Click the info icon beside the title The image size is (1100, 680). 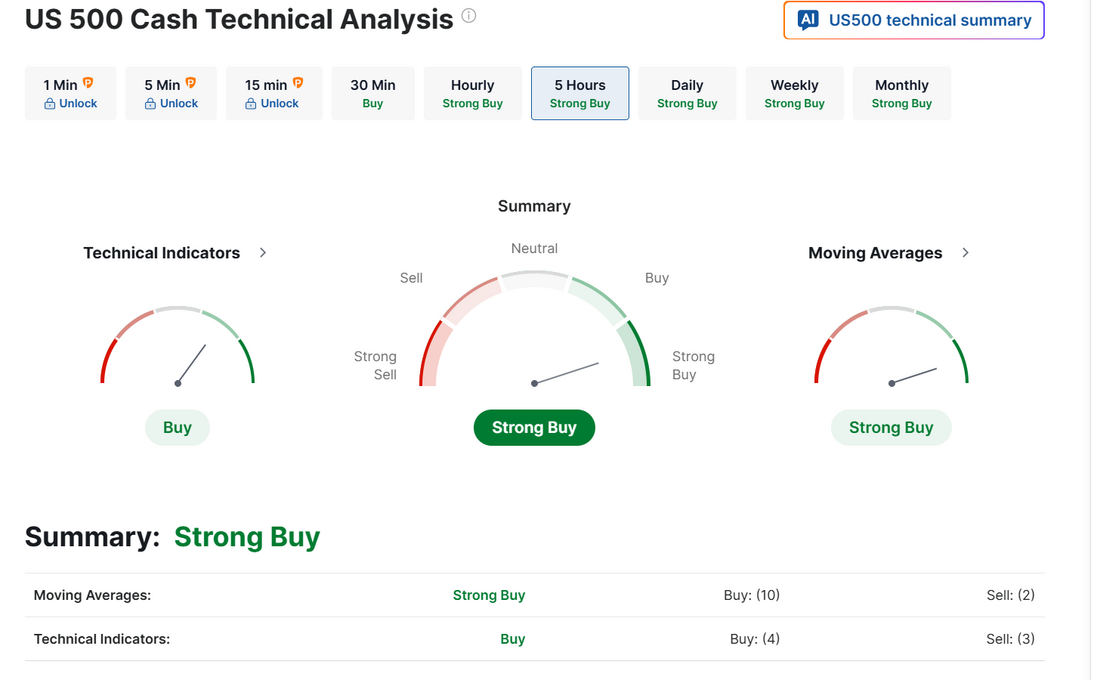[469, 16]
